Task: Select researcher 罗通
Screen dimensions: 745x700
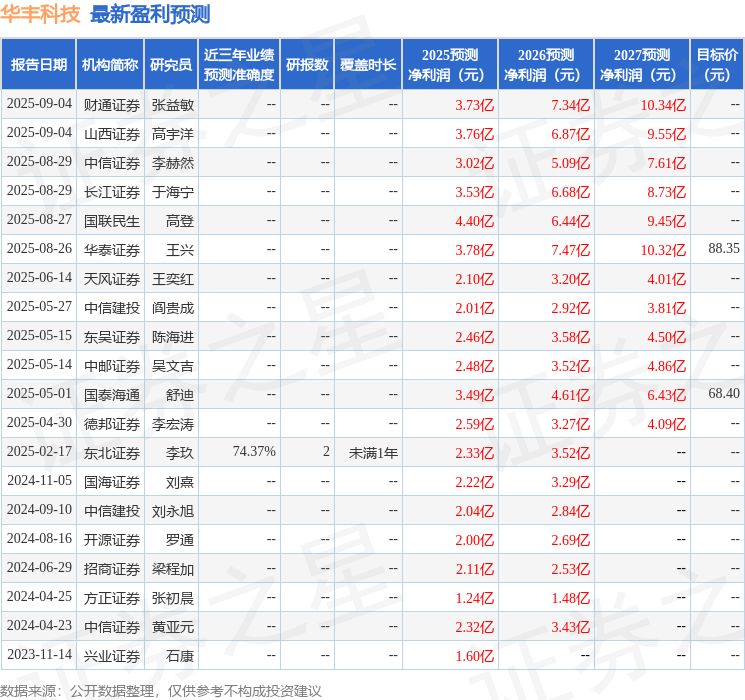Action: [x=180, y=540]
